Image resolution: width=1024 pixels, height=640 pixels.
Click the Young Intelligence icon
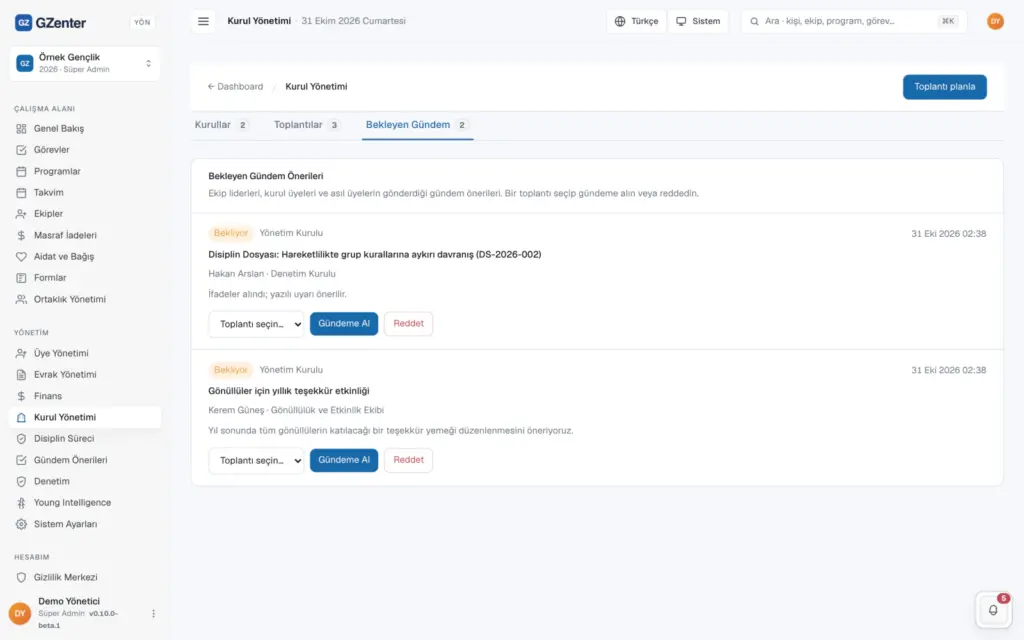(21, 502)
